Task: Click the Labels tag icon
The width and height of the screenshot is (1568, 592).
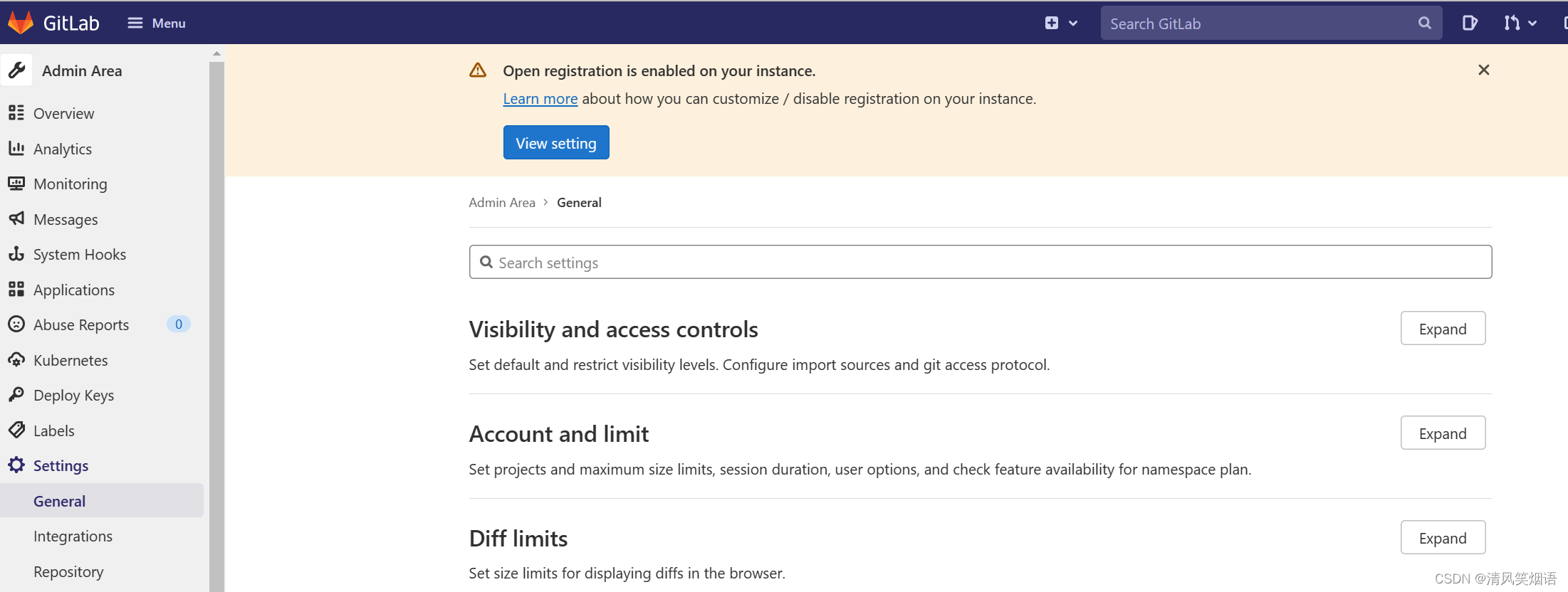Action: pos(16,430)
